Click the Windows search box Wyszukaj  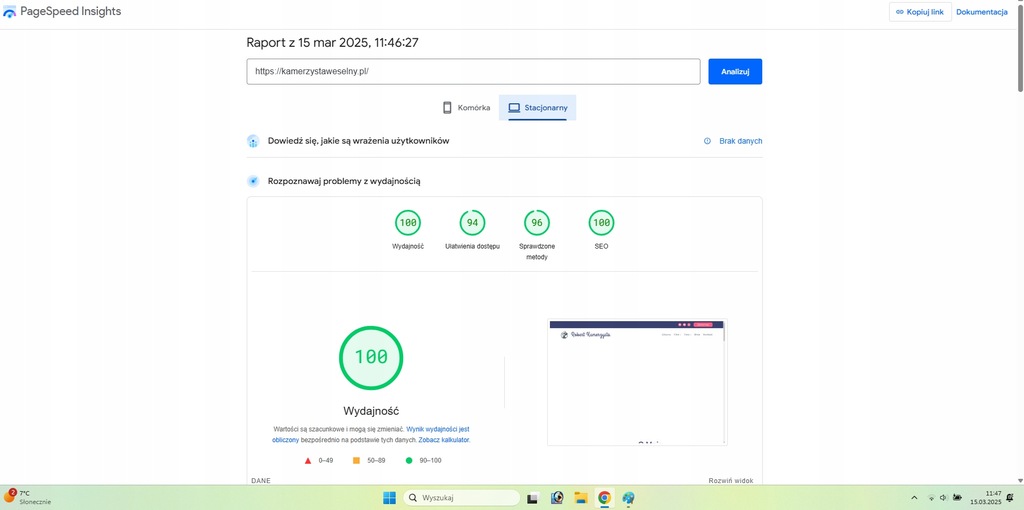point(462,497)
